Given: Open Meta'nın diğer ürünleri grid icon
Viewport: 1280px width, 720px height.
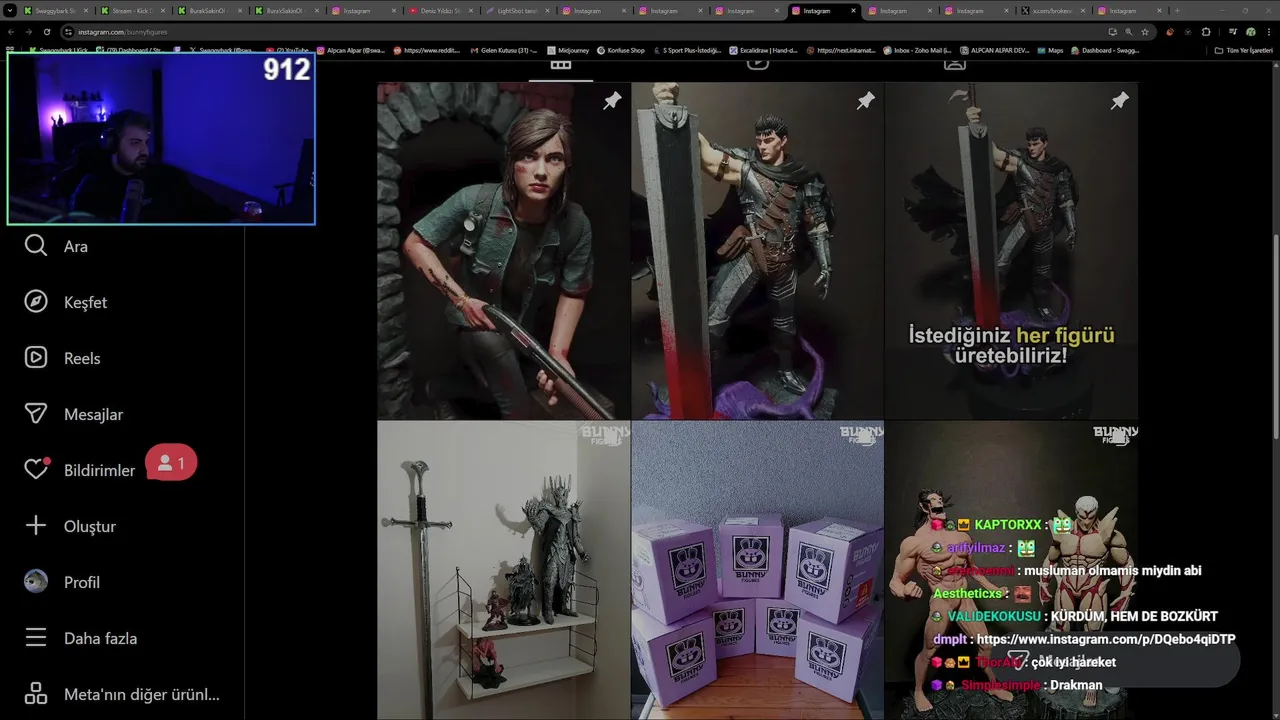Looking at the screenshot, I should (36, 694).
